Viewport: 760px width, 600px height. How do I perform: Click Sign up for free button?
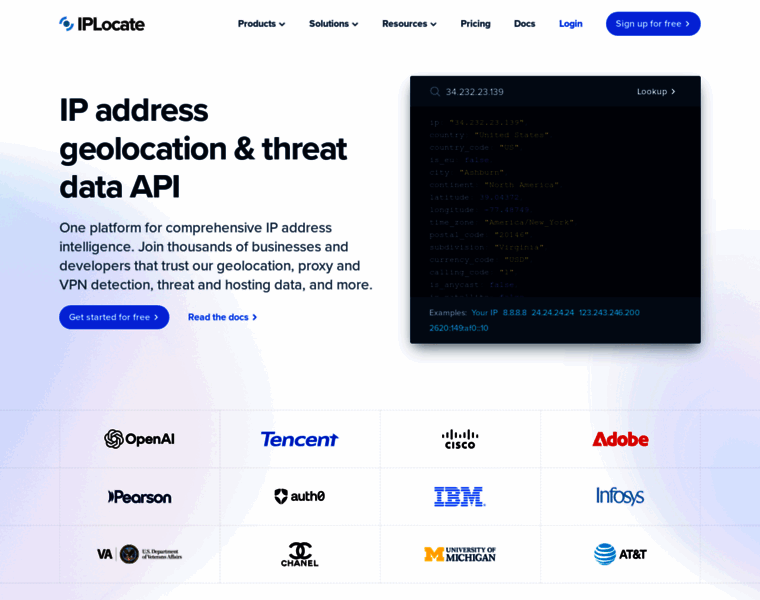(x=653, y=24)
